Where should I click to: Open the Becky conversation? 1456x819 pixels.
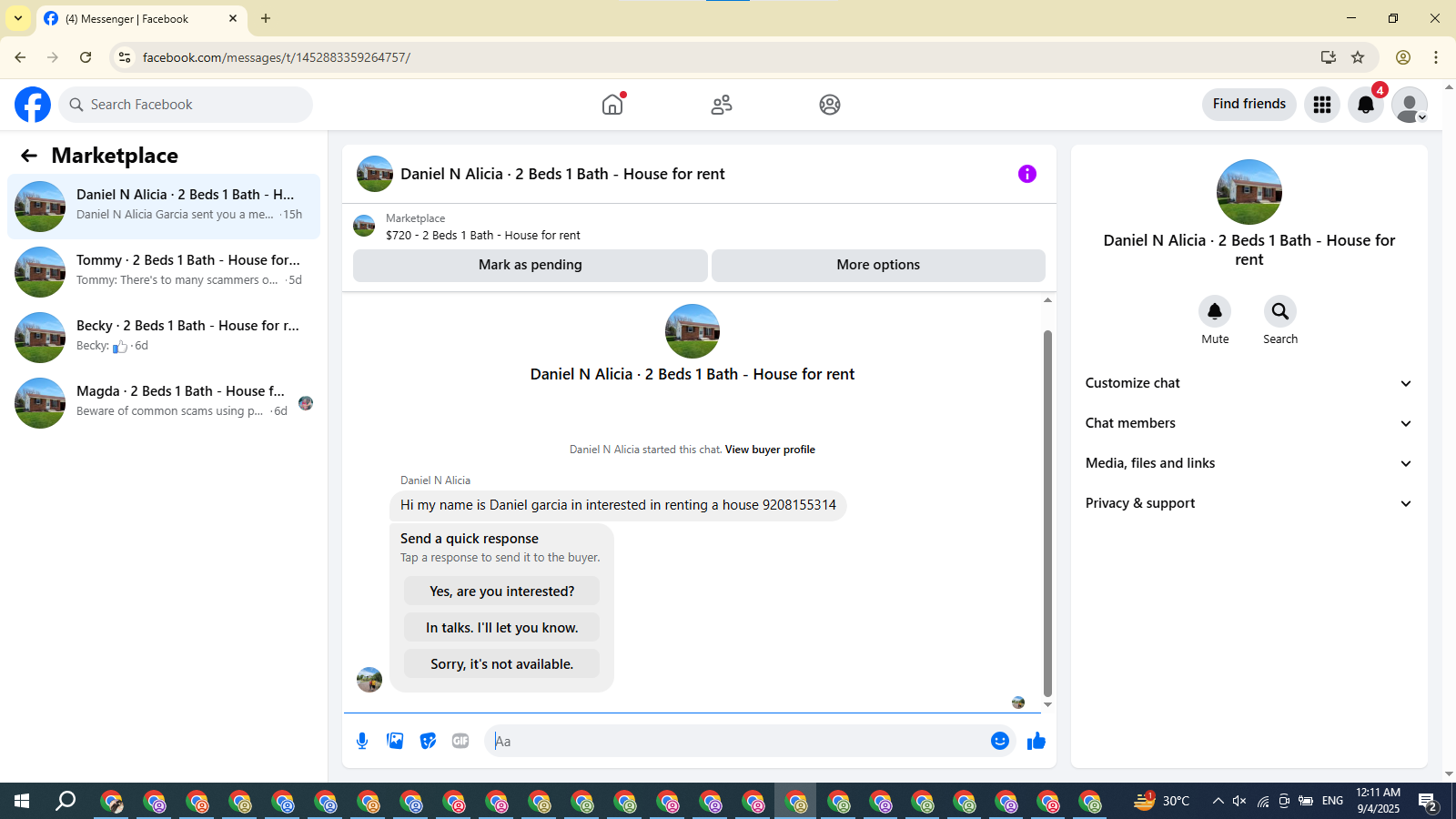[164, 338]
